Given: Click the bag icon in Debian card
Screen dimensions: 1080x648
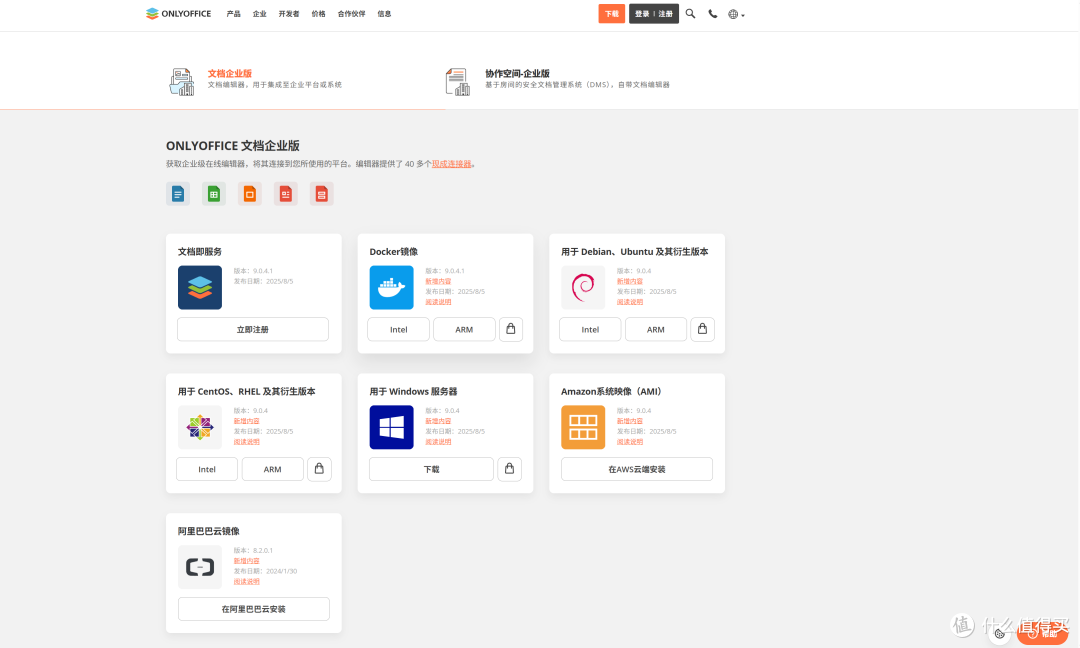Looking at the screenshot, I should (x=702, y=329).
